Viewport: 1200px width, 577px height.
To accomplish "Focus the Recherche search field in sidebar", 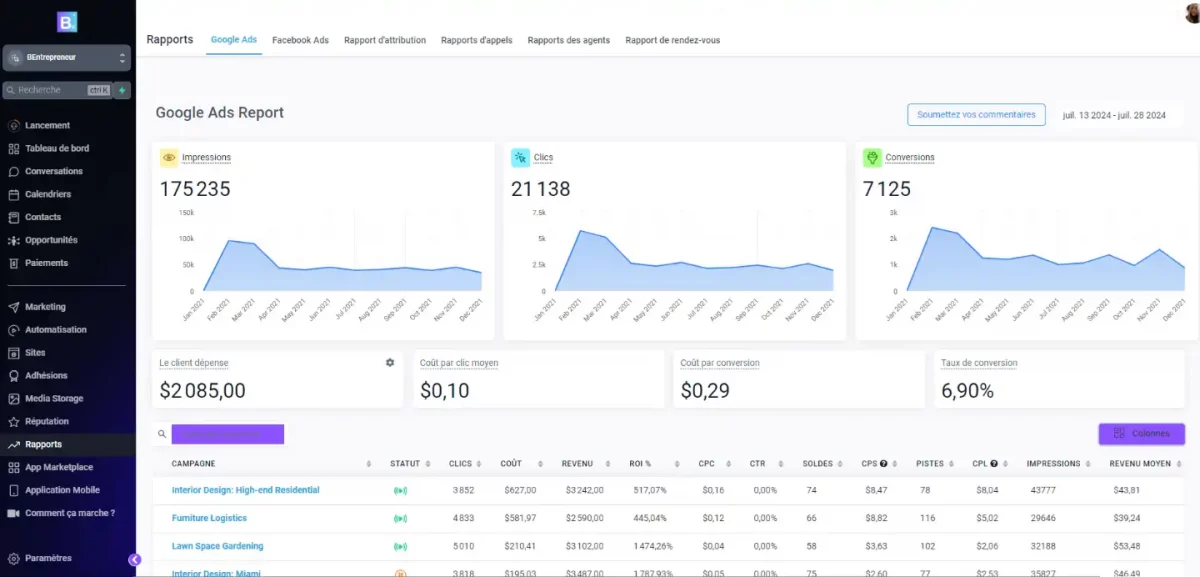I will pos(60,90).
